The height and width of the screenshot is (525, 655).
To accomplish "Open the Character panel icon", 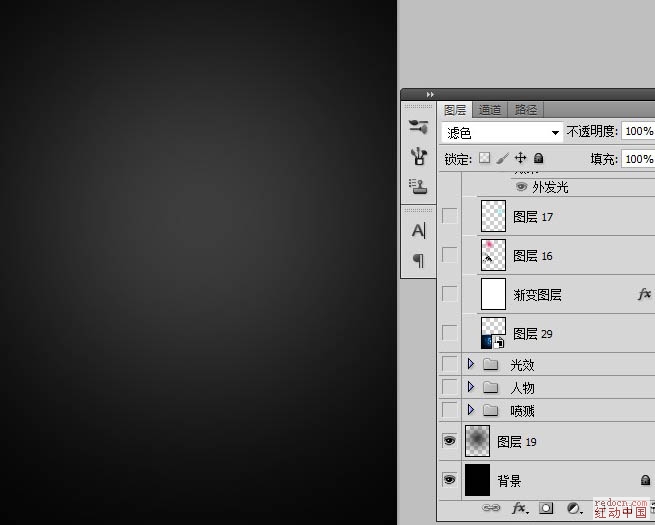I will 419,230.
